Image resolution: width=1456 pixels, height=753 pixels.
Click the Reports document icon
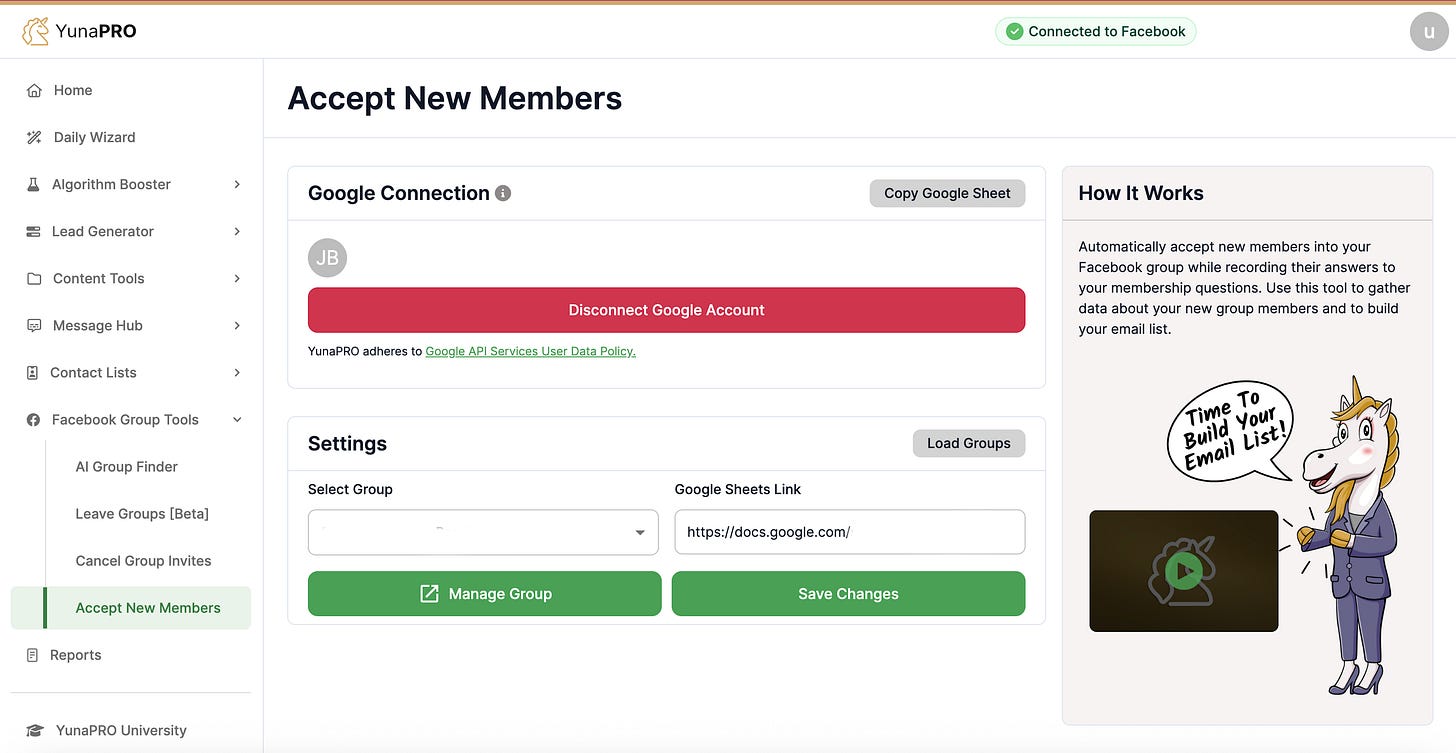[32, 655]
